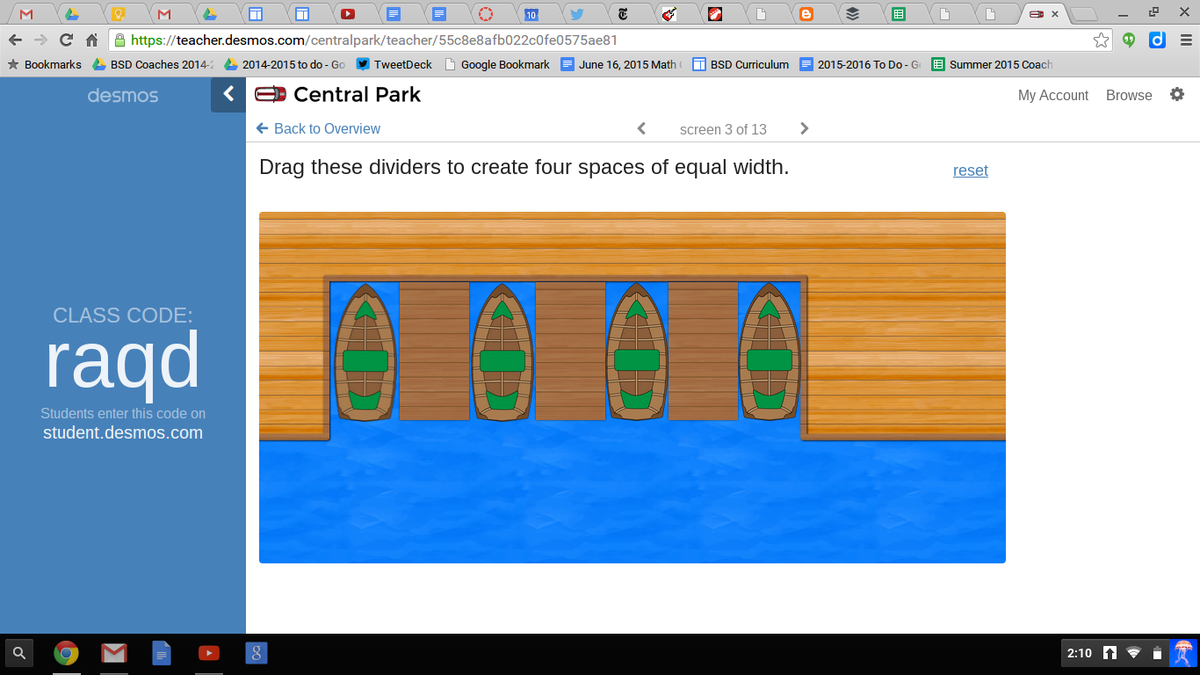The height and width of the screenshot is (675, 1200).
Task: Switch to the New York Times tab
Action: coord(623,14)
